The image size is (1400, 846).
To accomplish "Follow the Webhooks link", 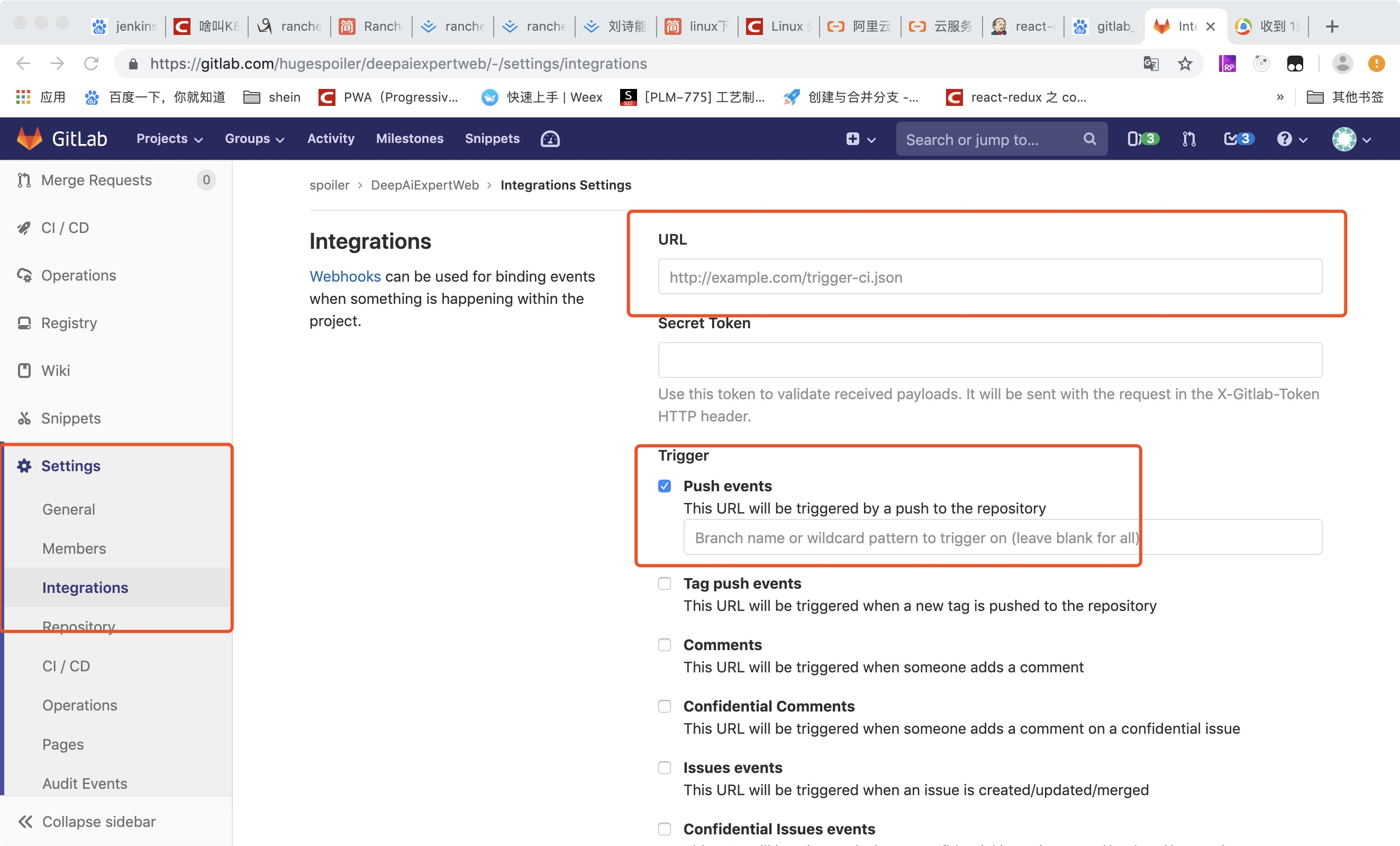I will (x=345, y=276).
